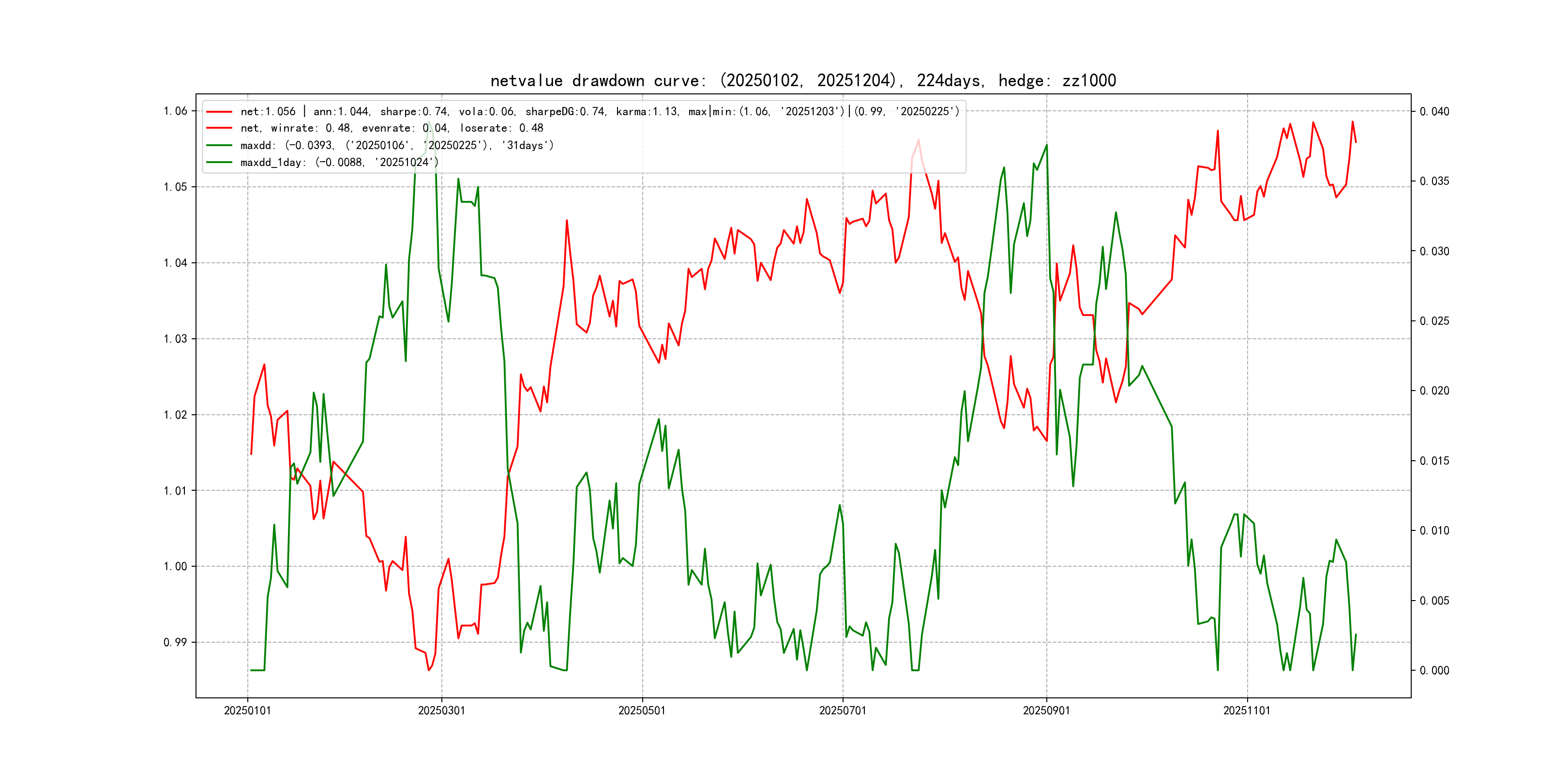Click x-axis label 20250101
The image size is (1568, 784).
[247, 710]
